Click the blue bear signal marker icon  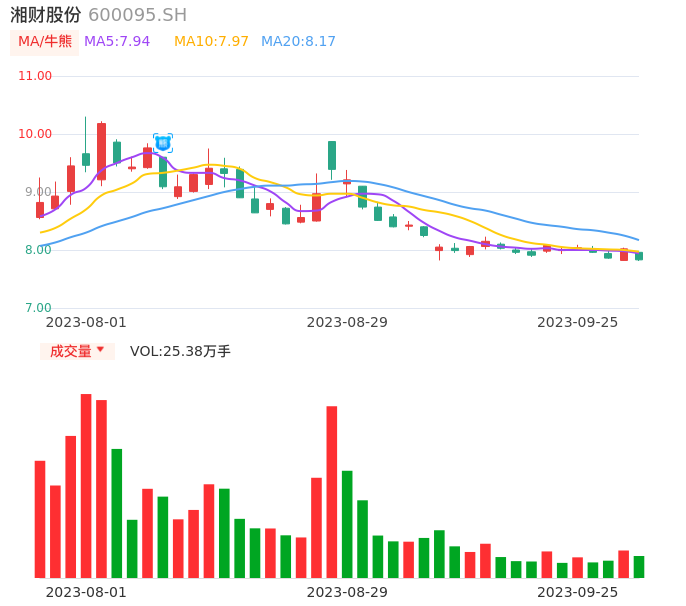click(163, 143)
